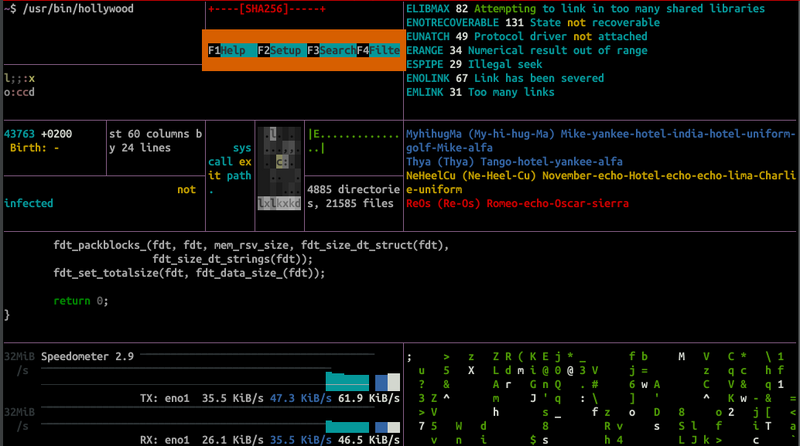Click the 'lxlkxkd' grey label under grid
The image size is (800, 446).
click(279, 204)
